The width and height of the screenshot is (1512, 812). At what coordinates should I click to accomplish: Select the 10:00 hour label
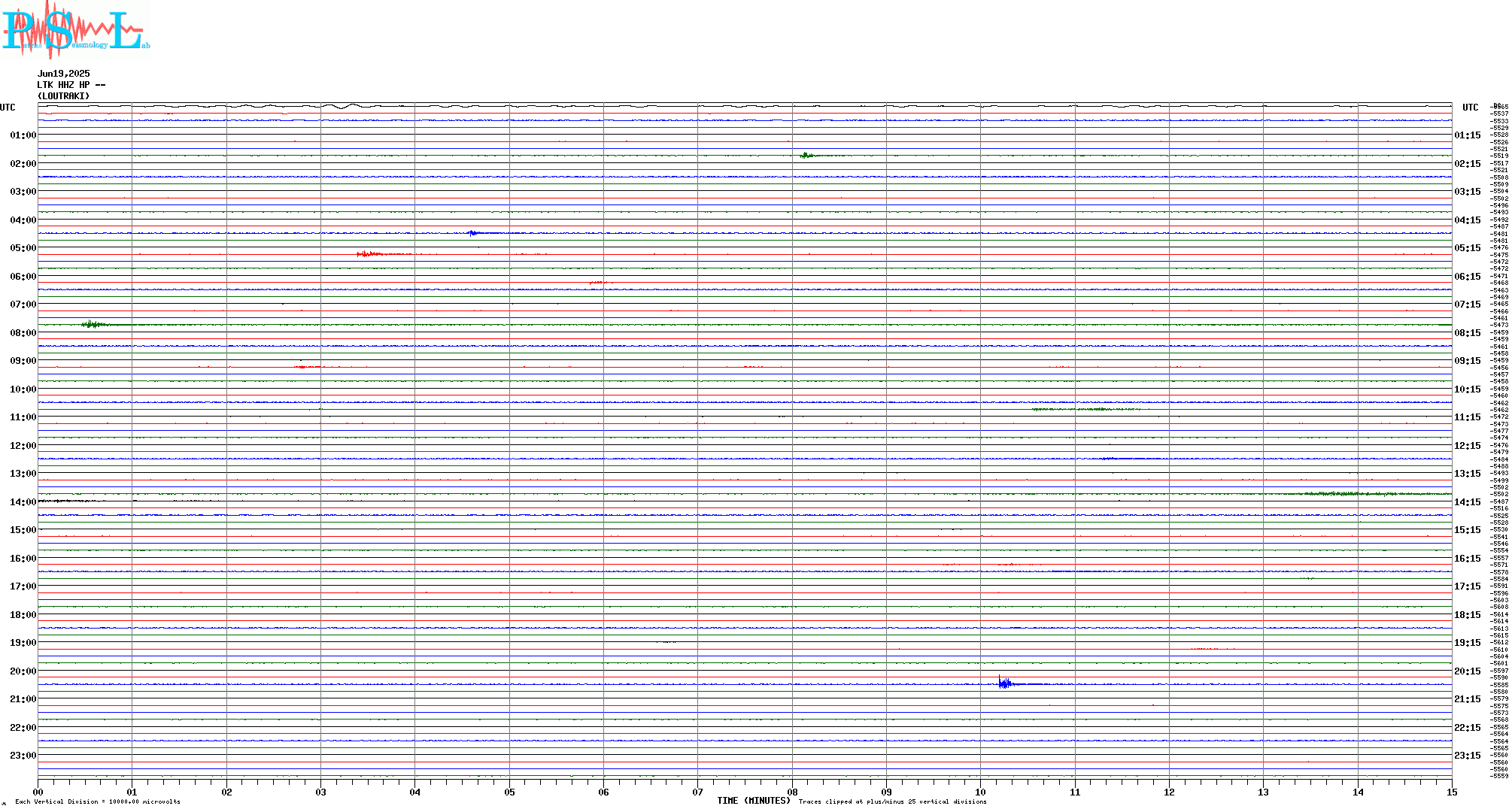pyautogui.click(x=23, y=389)
